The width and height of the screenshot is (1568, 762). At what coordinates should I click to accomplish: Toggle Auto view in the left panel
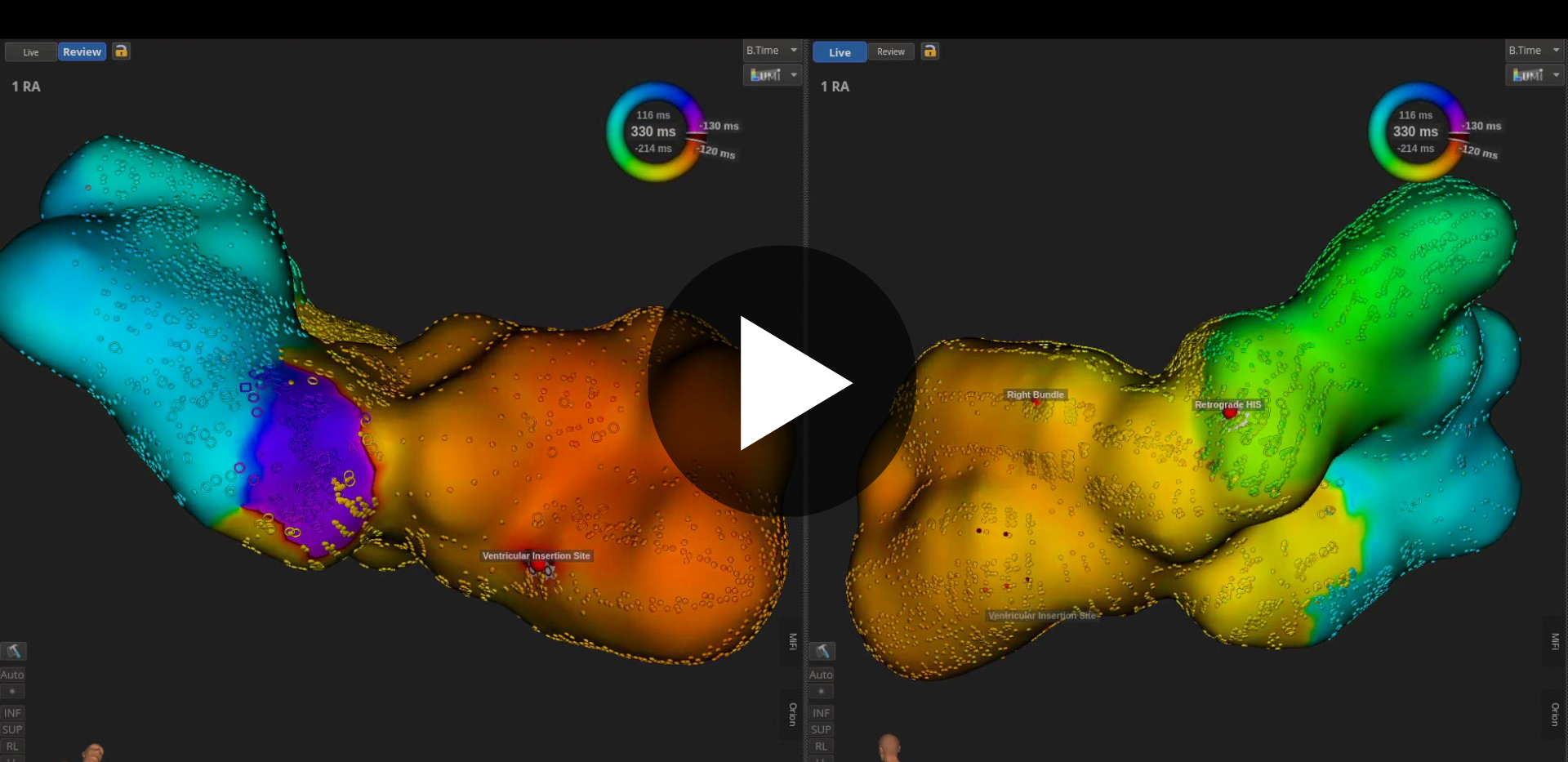(x=12, y=675)
